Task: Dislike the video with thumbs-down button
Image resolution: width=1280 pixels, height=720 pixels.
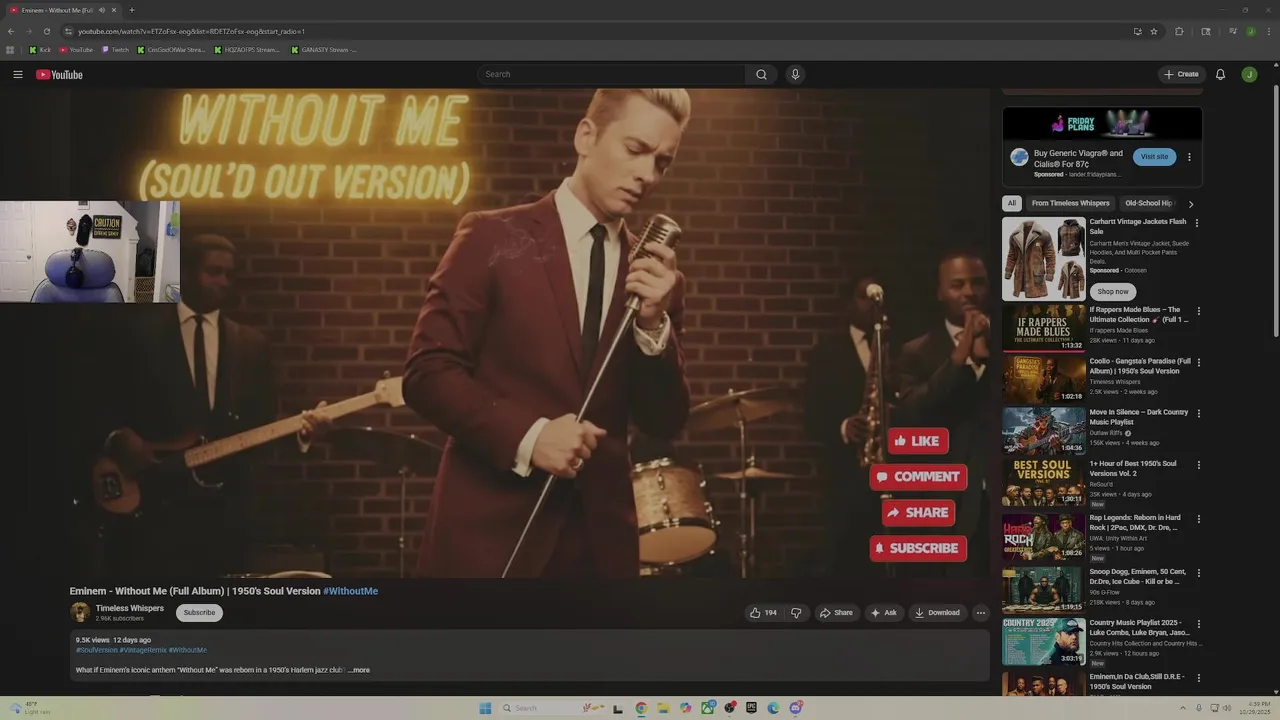Action: pyautogui.click(x=796, y=613)
